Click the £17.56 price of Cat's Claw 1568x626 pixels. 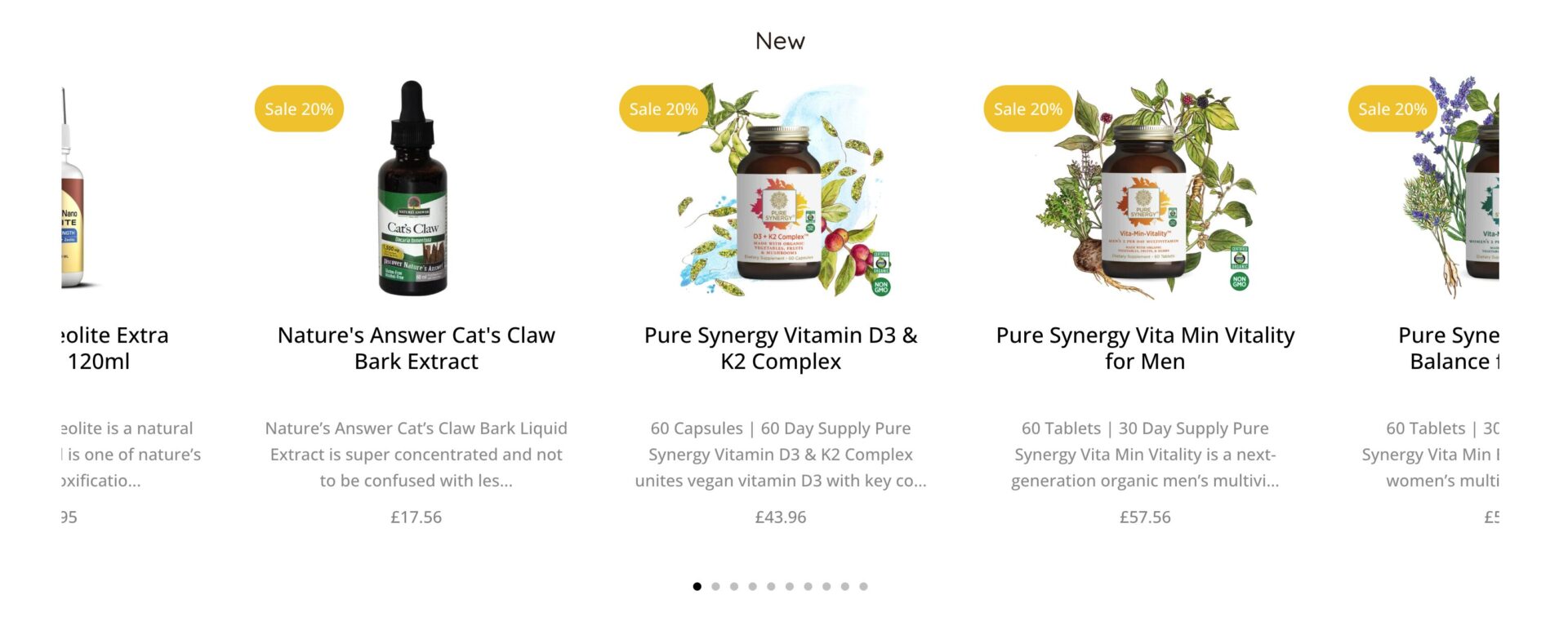(416, 517)
